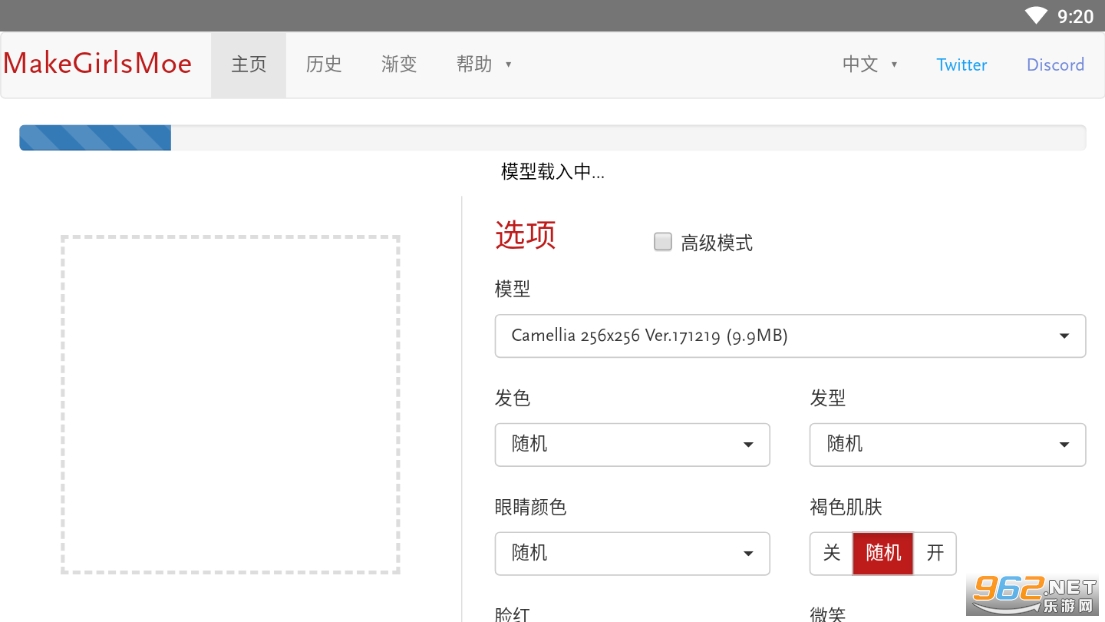Open the 中文 language selector
Viewport: 1105px width, 622px height.
click(869, 64)
